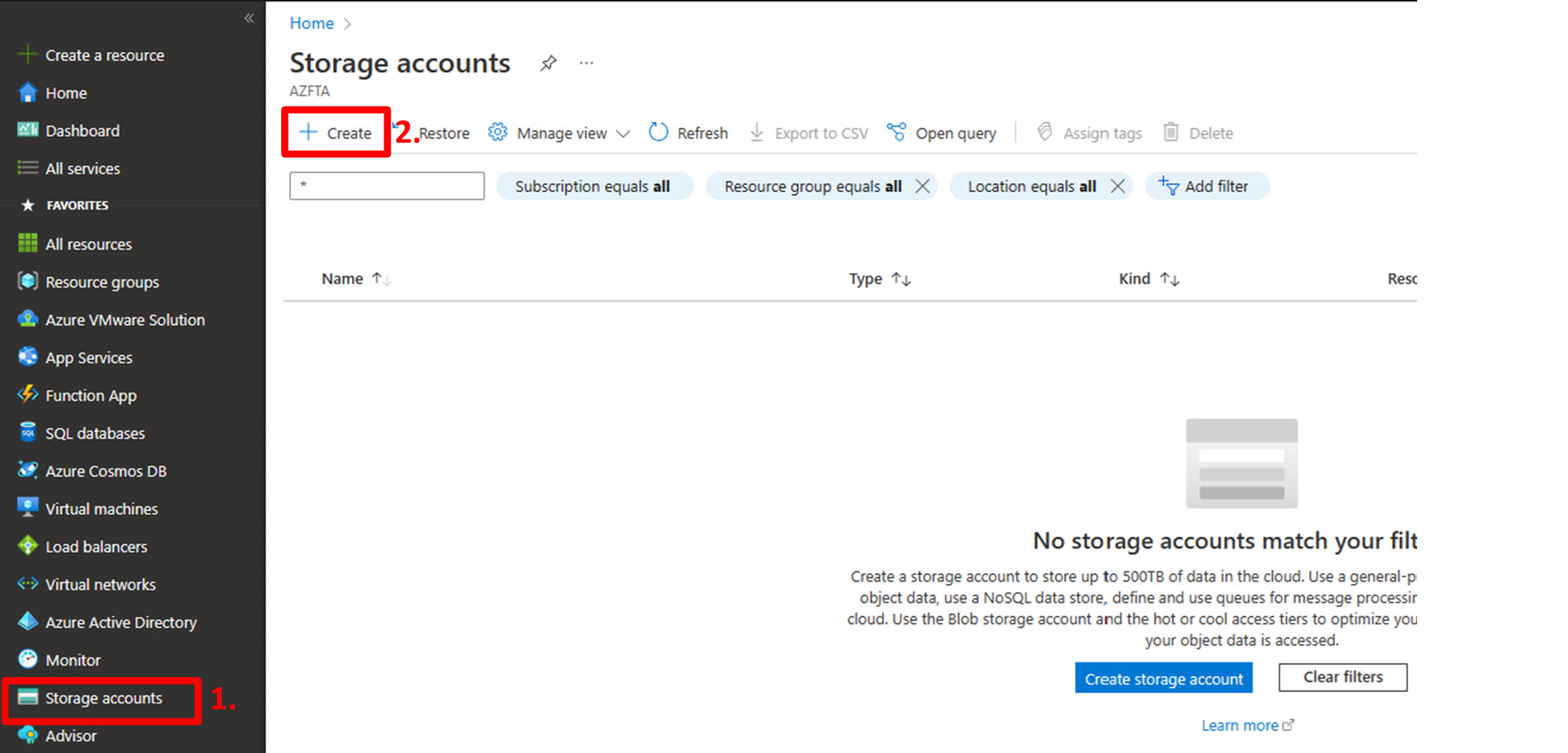The image size is (1568, 753).
Task: Collapse the left navigation sidebar
Action: pyautogui.click(x=248, y=17)
